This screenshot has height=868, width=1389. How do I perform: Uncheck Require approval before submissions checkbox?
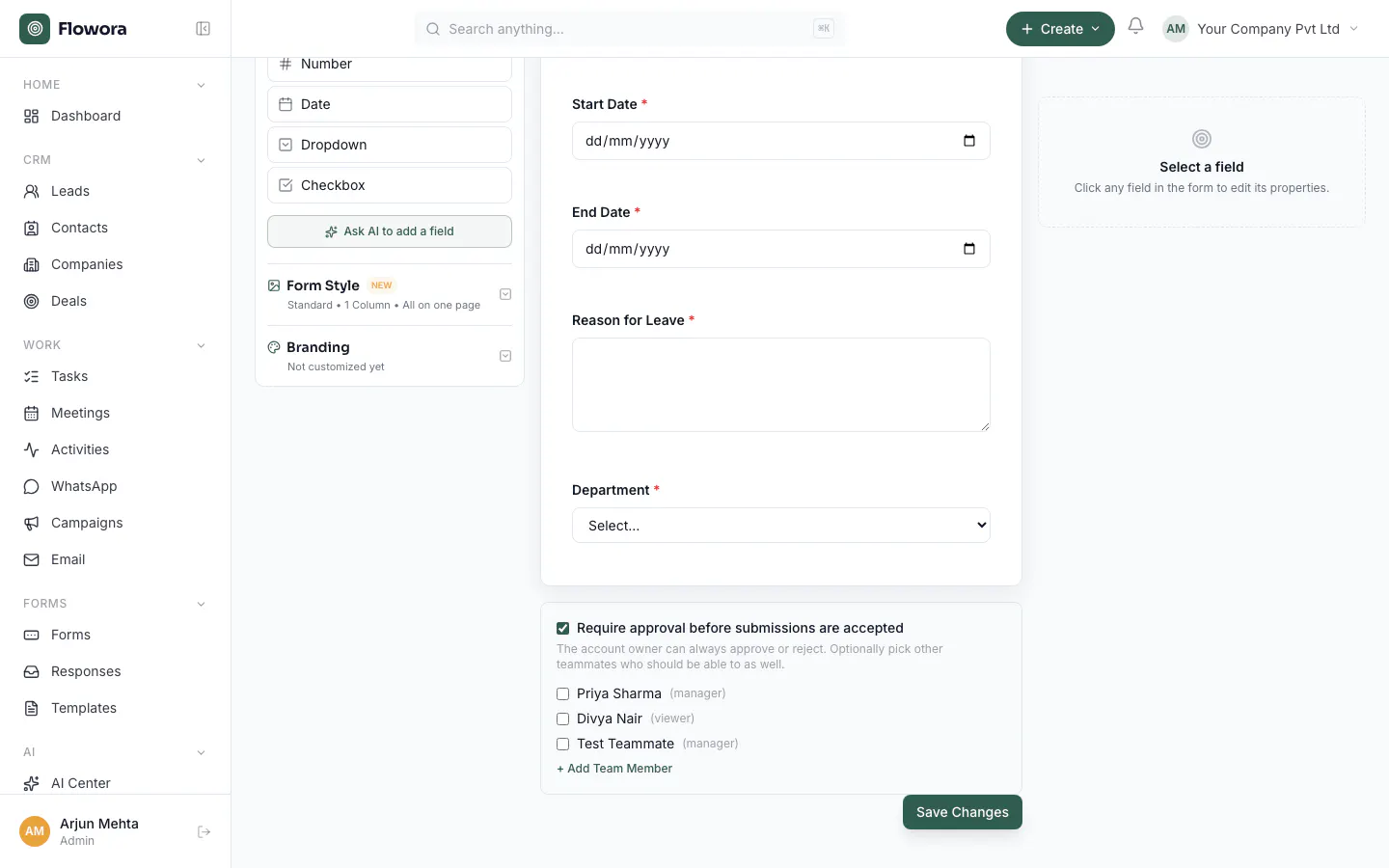563,628
